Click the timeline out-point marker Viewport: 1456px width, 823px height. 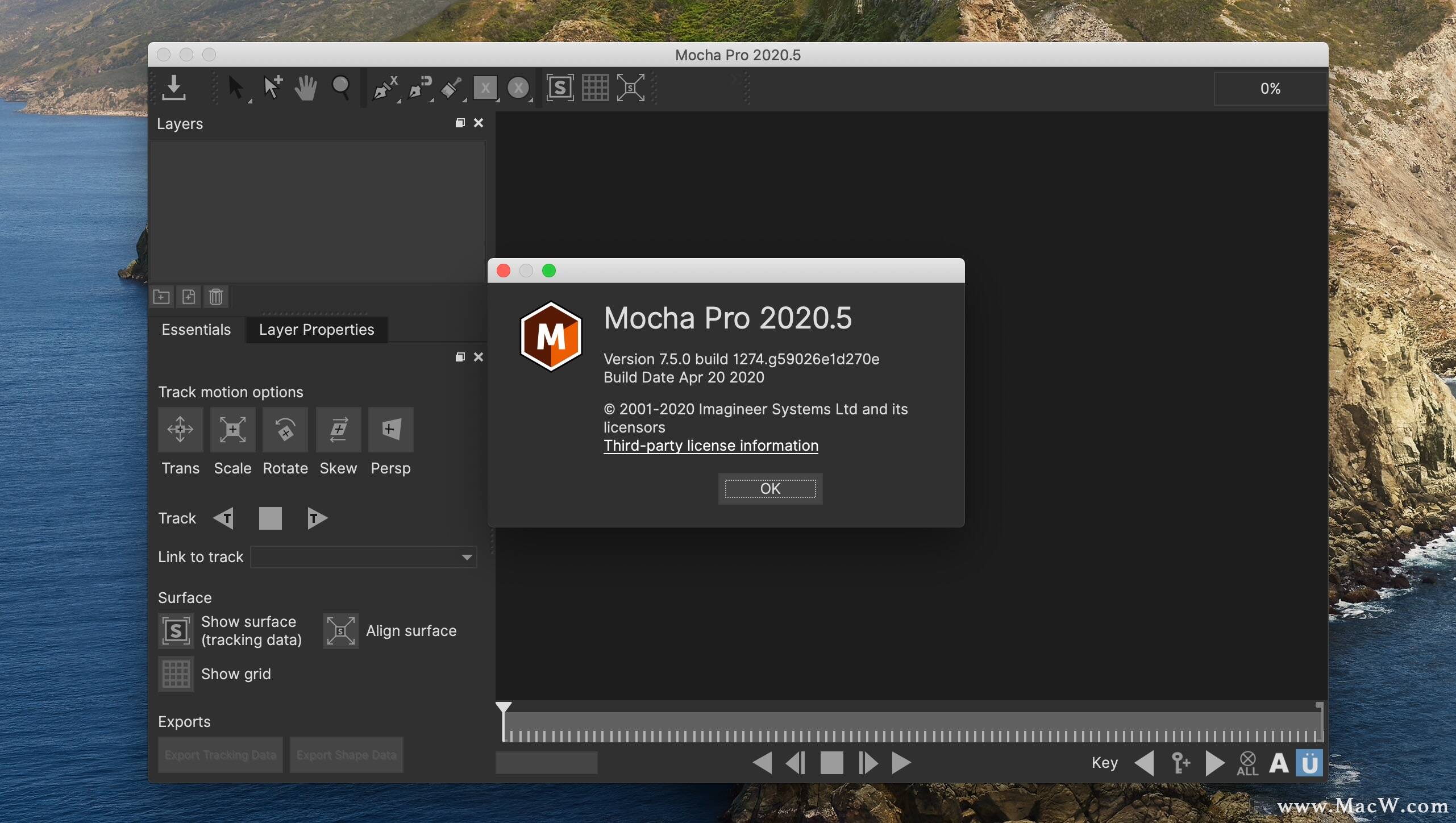(1319, 705)
